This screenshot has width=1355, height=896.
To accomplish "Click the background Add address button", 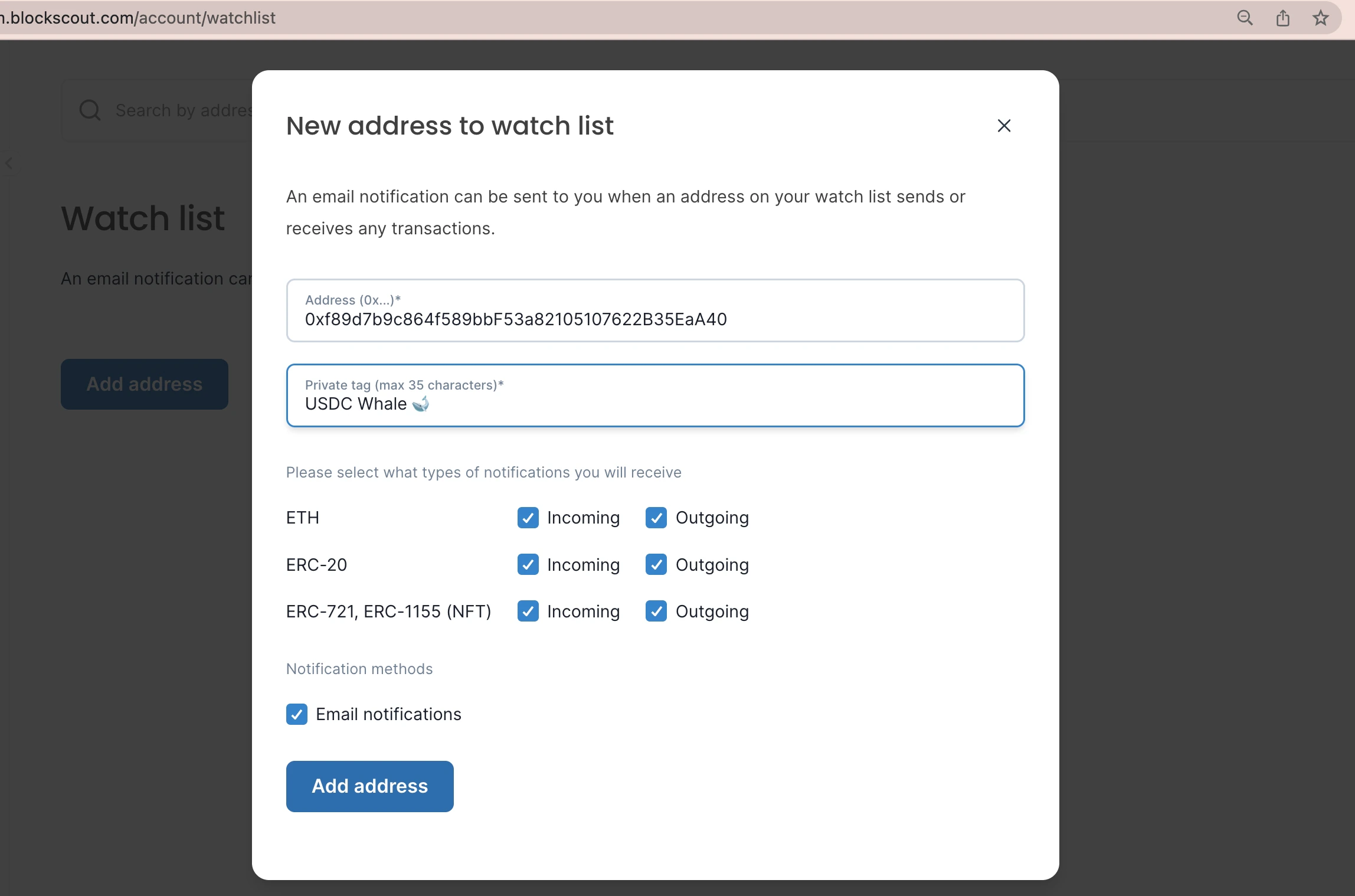I will (145, 384).
